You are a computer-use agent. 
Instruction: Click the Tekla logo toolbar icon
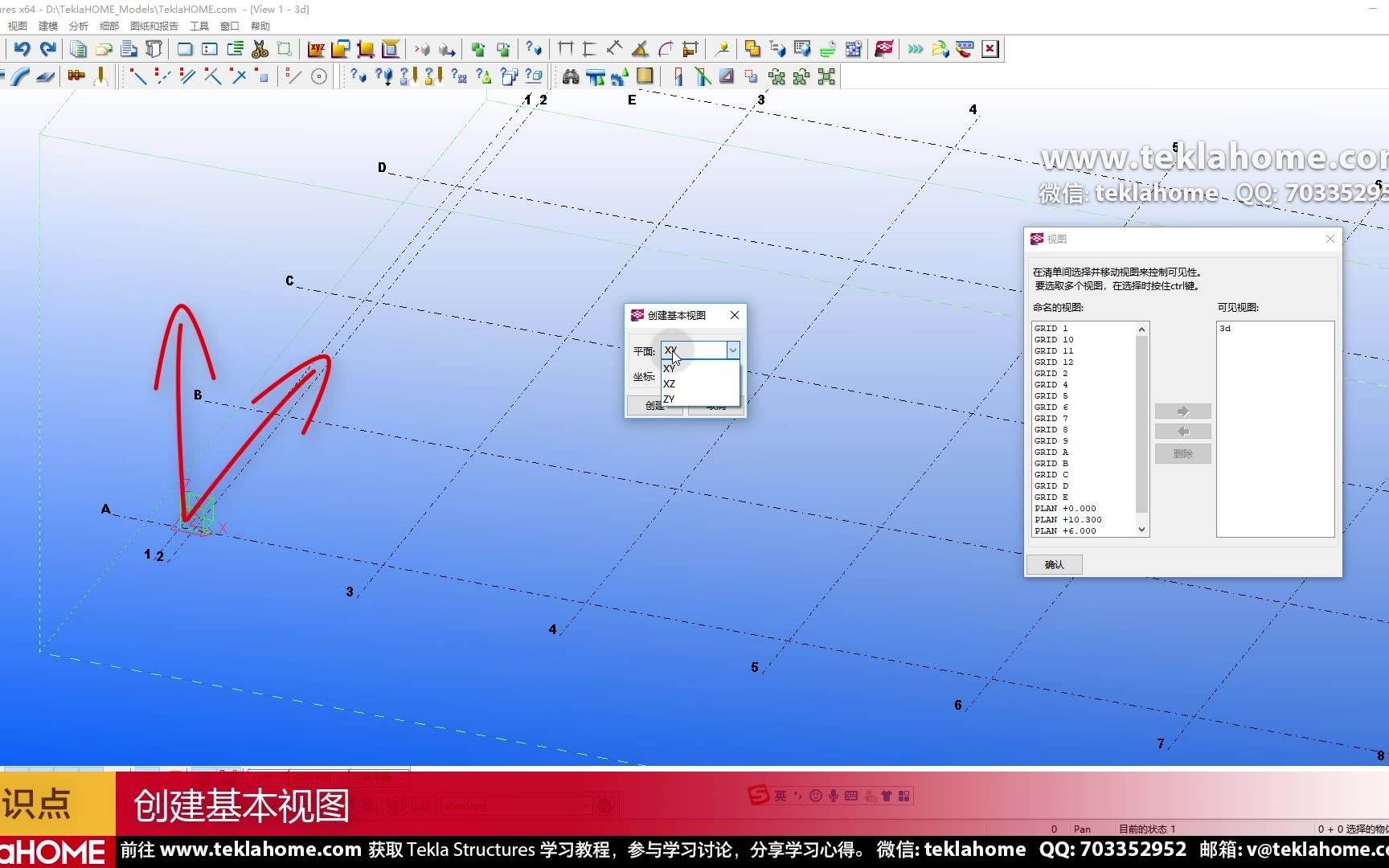884,49
